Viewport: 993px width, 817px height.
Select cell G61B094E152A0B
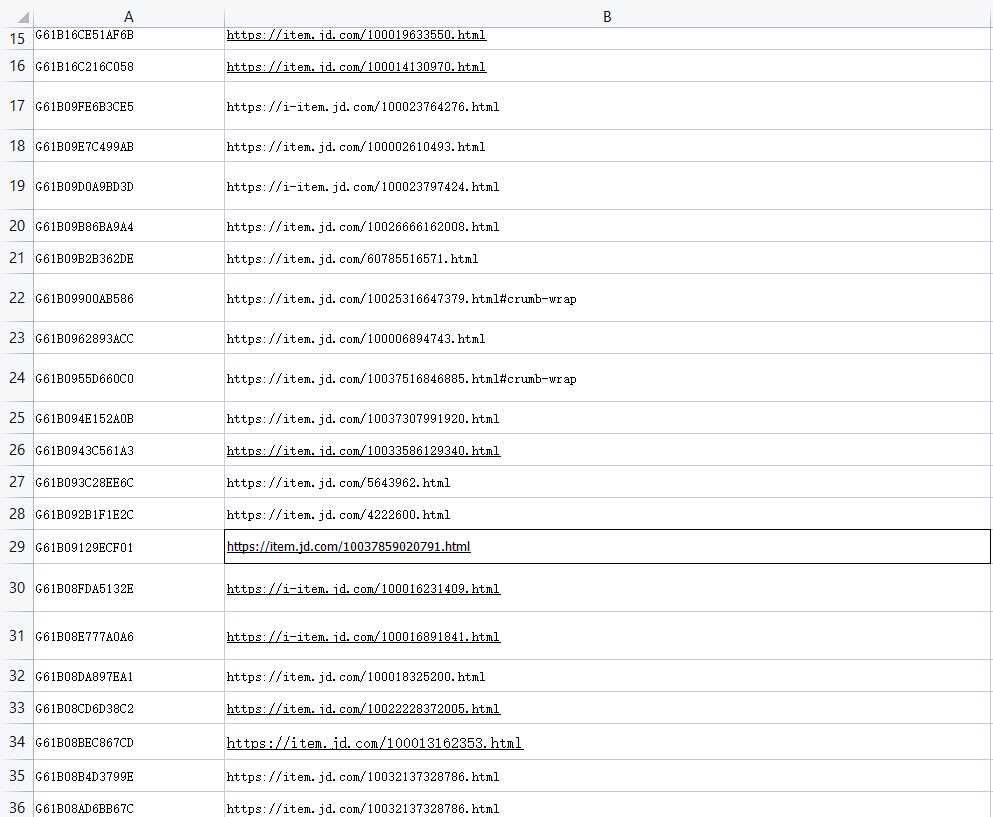point(129,418)
